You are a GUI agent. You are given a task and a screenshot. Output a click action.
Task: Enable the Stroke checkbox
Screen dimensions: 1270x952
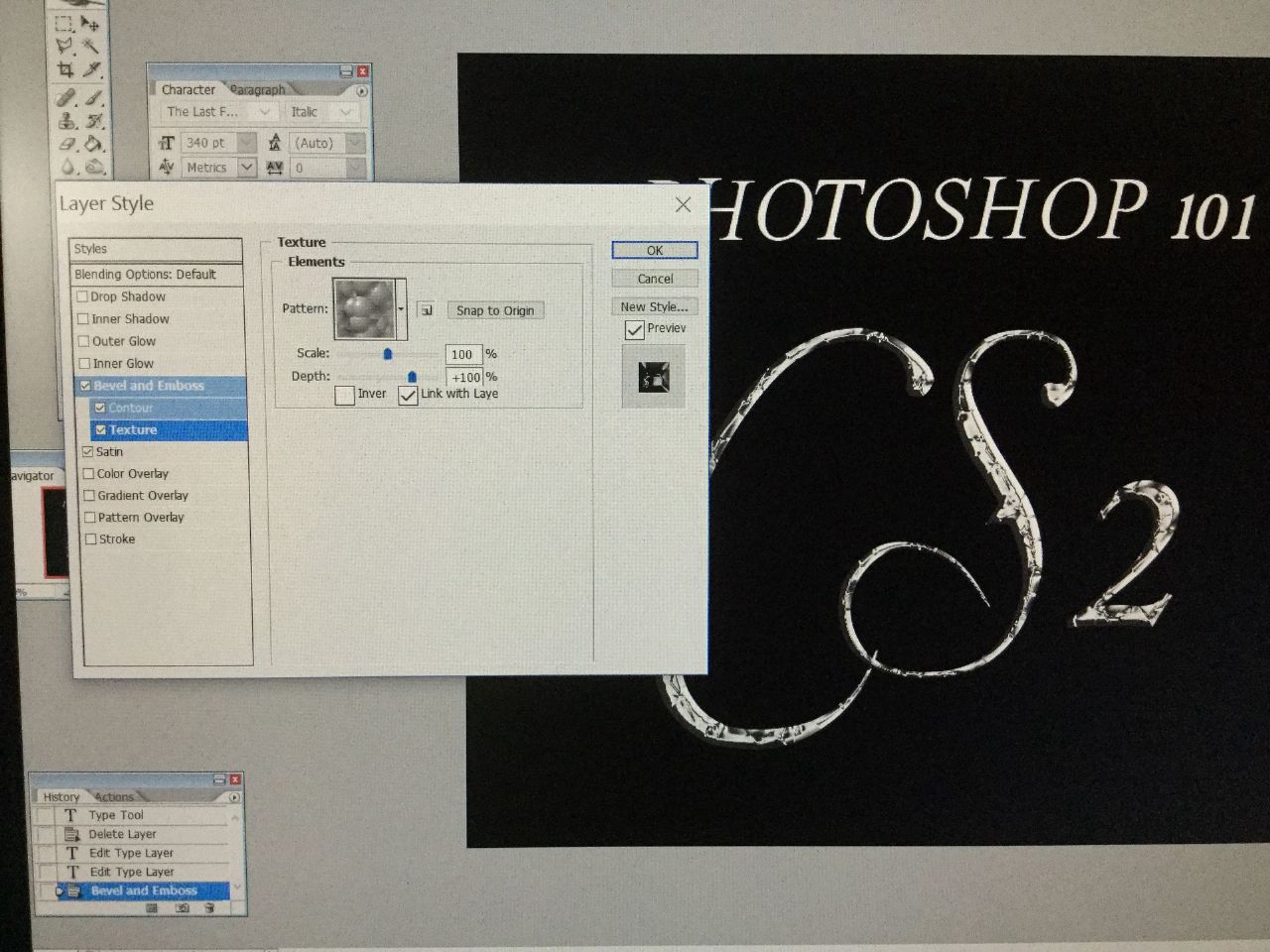coord(90,538)
